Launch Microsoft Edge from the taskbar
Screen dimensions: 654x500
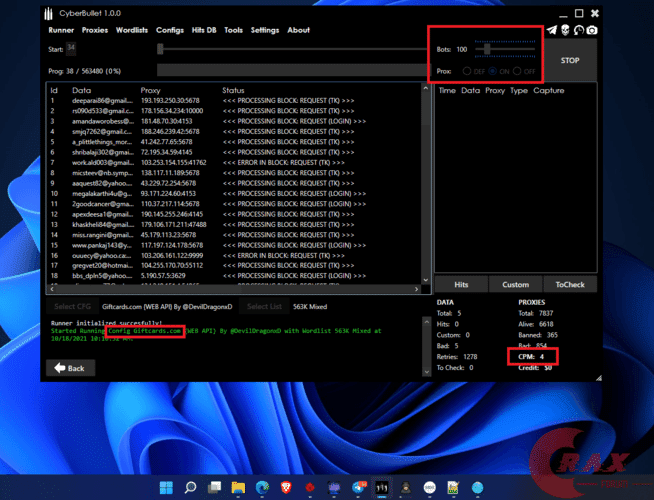[262, 487]
